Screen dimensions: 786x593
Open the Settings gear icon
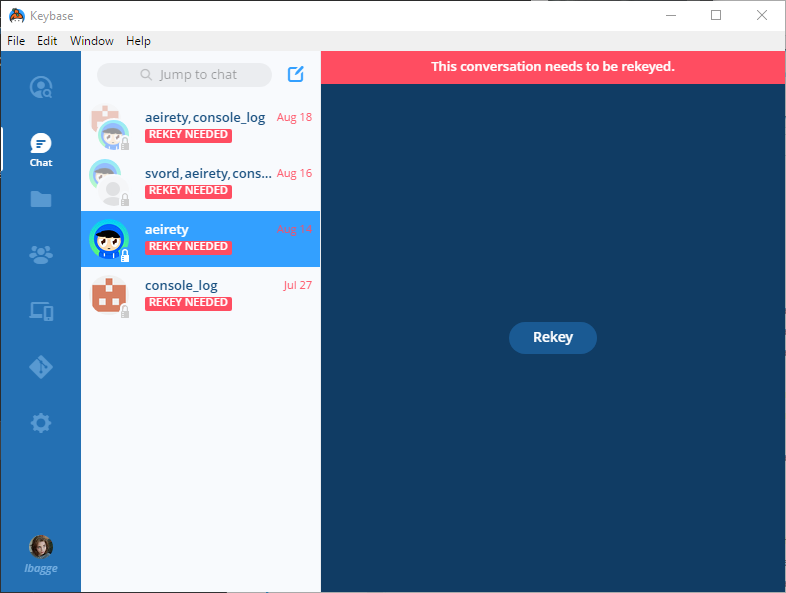point(41,423)
